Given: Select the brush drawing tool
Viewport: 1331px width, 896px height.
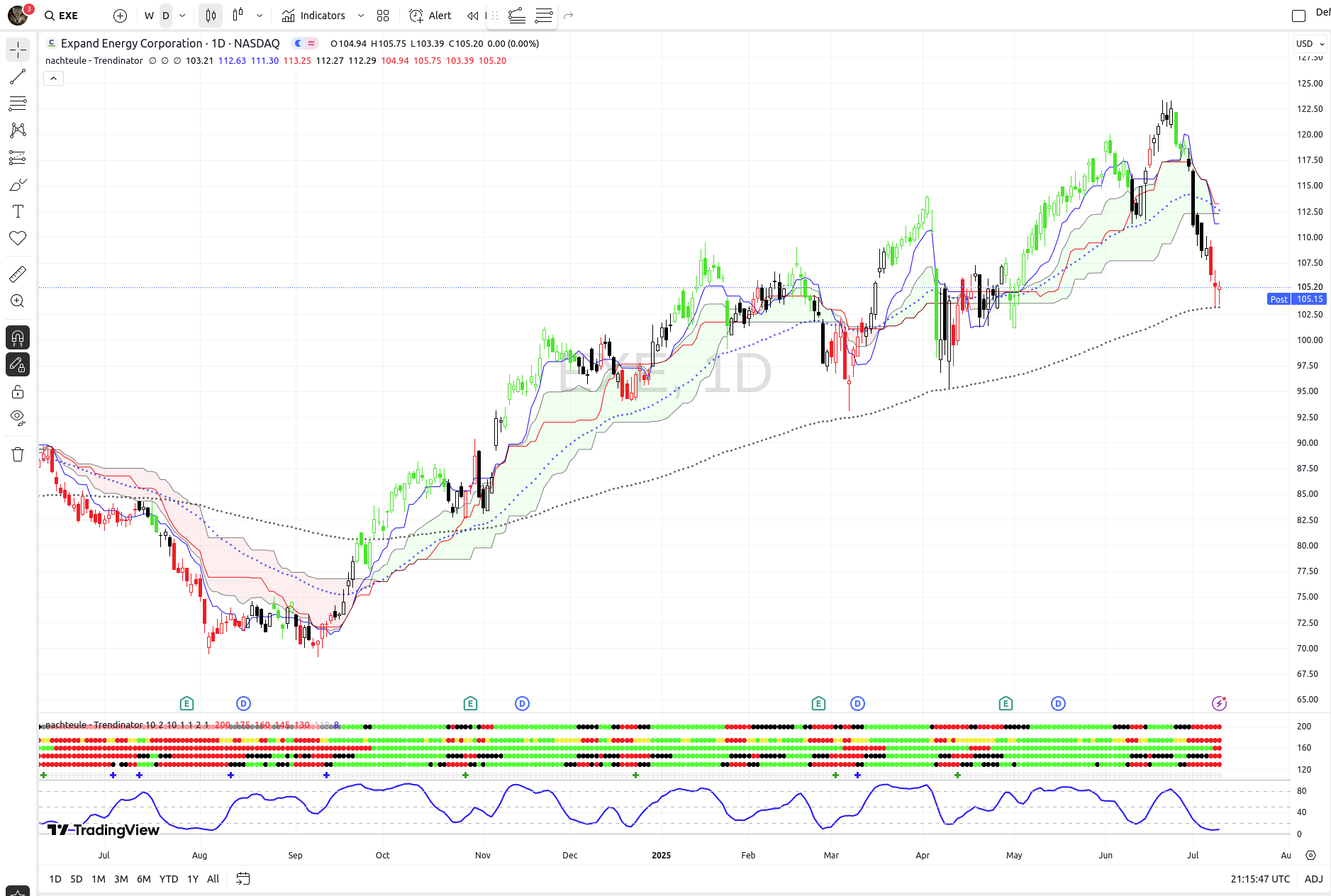Looking at the screenshot, I should pos(18,185).
